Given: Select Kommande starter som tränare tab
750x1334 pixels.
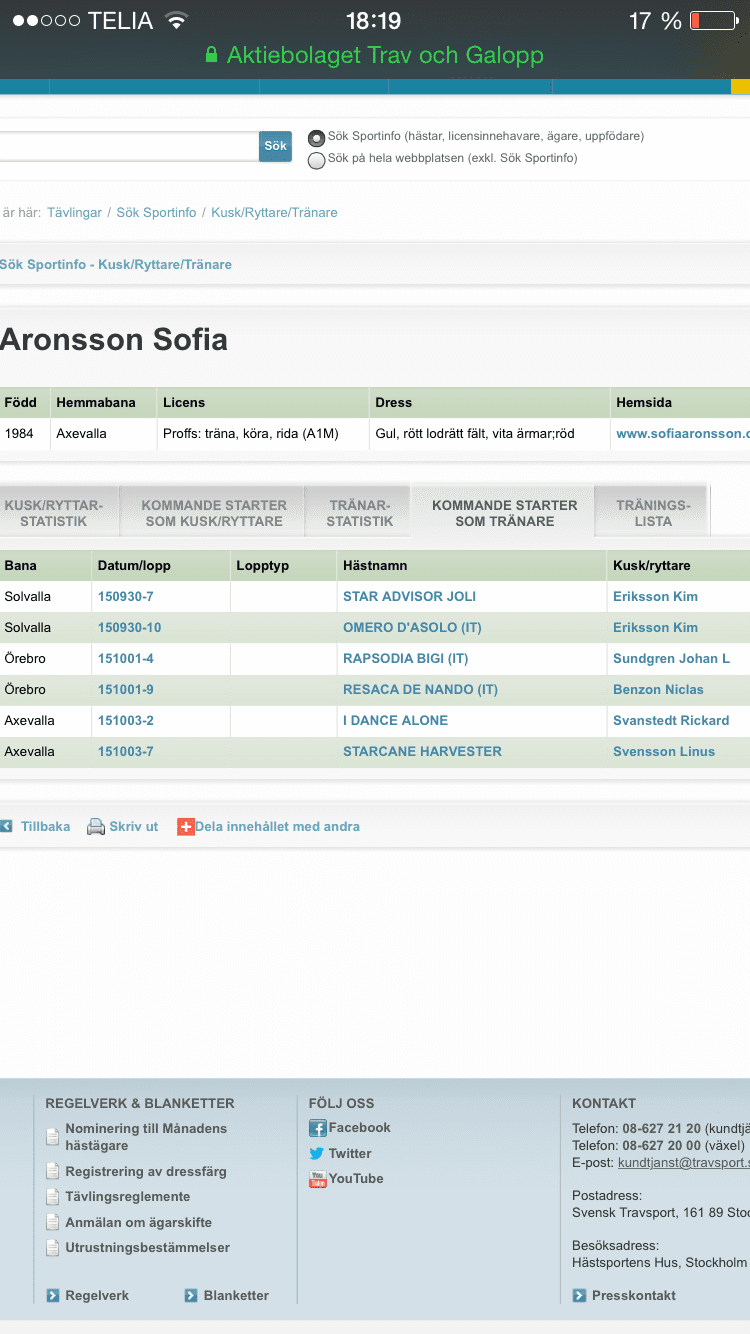Looking at the screenshot, I should pos(505,513).
